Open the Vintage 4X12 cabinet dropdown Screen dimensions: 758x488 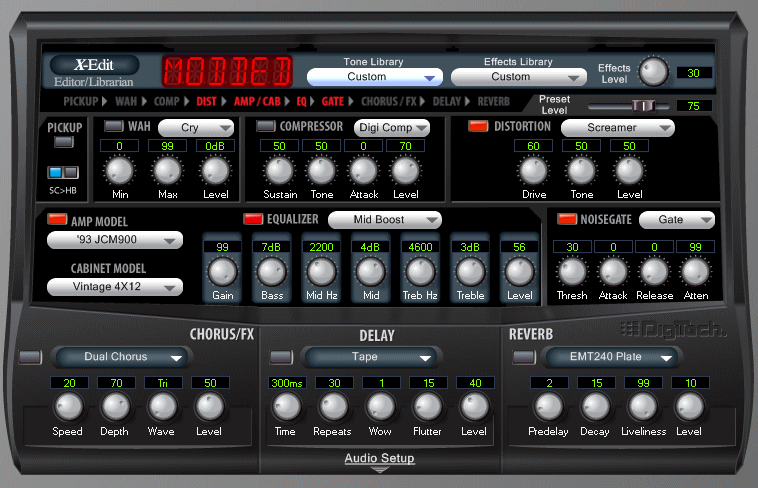[x=115, y=287]
